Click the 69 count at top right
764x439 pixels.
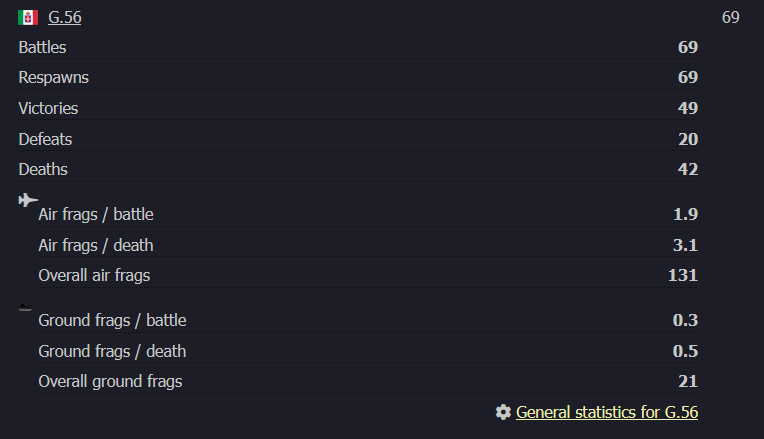(x=730, y=17)
